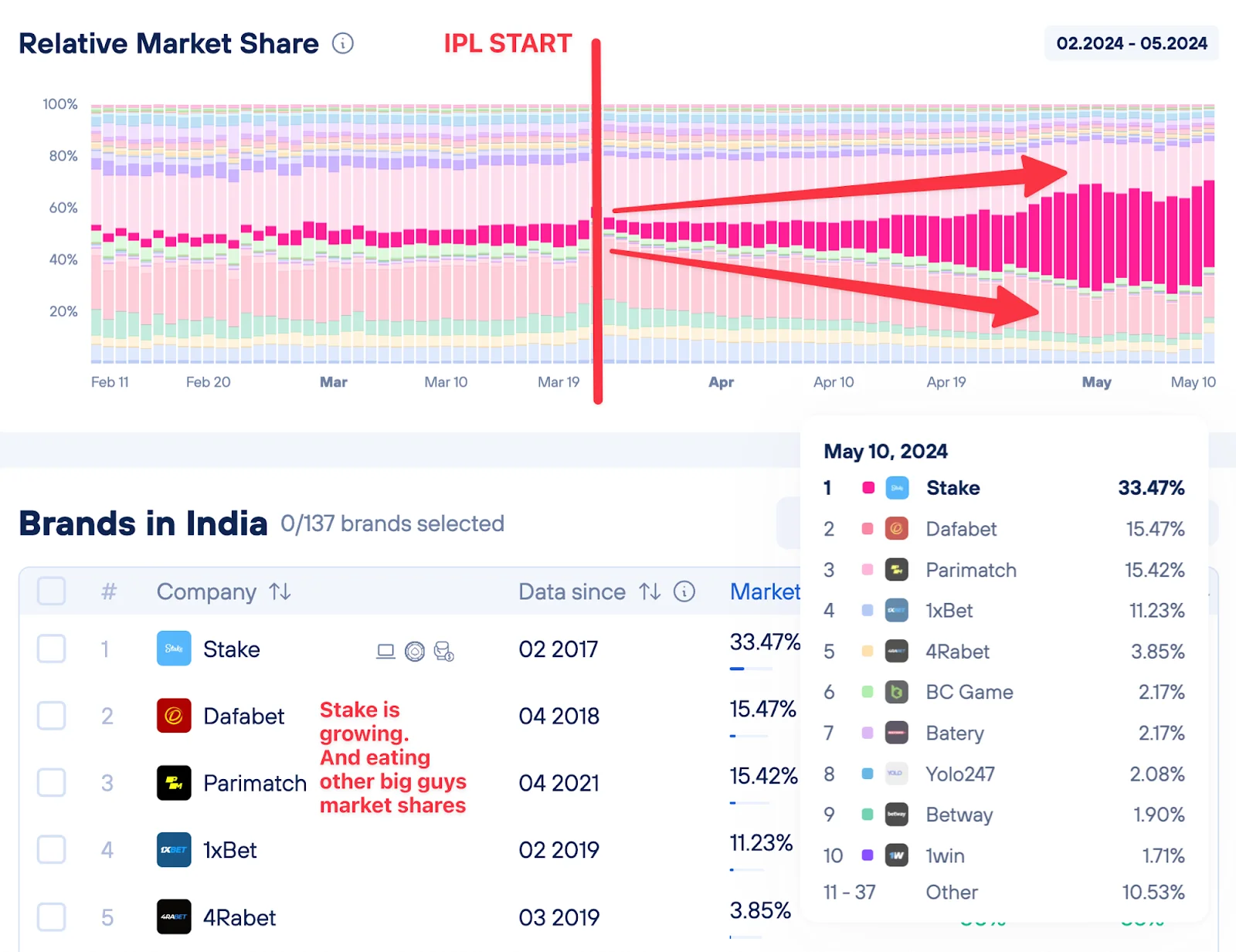Click the May 10, 2024 tooltip header

point(886,451)
